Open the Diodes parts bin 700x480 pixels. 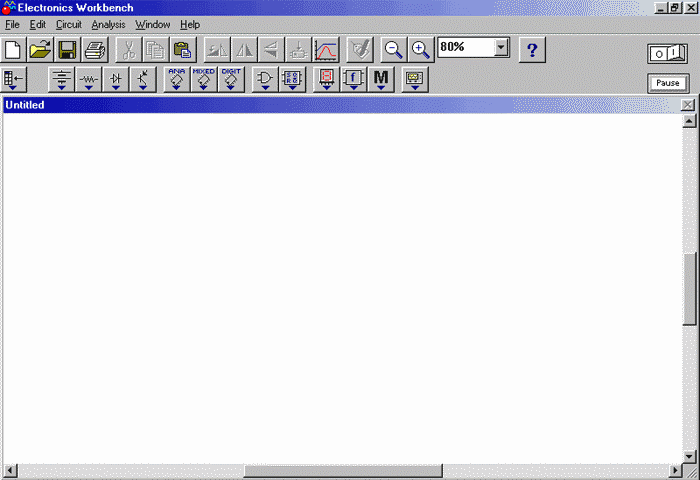click(x=116, y=79)
